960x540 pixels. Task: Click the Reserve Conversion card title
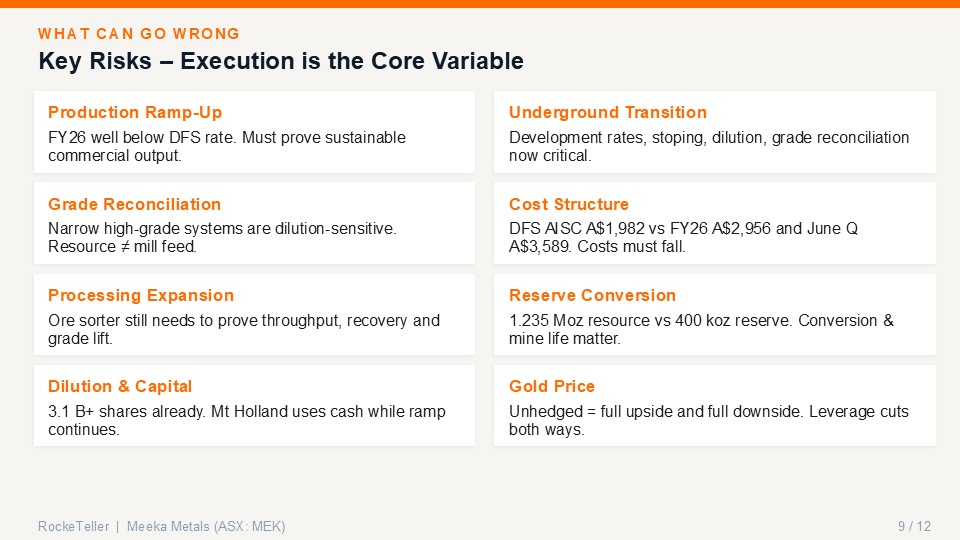pyautogui.click(x=592, y=295)
